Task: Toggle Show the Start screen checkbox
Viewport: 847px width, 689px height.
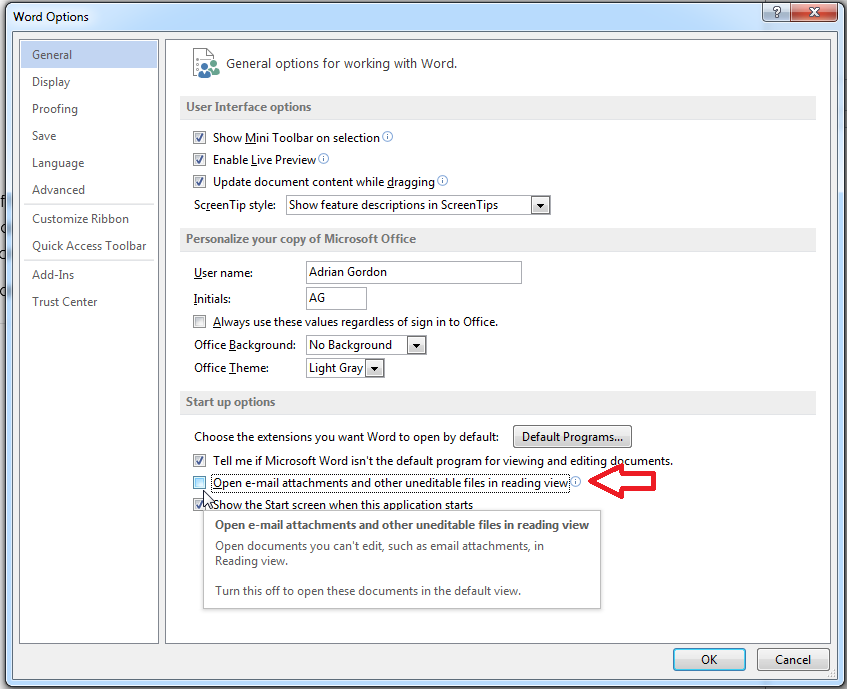Action: click(199, 505)
